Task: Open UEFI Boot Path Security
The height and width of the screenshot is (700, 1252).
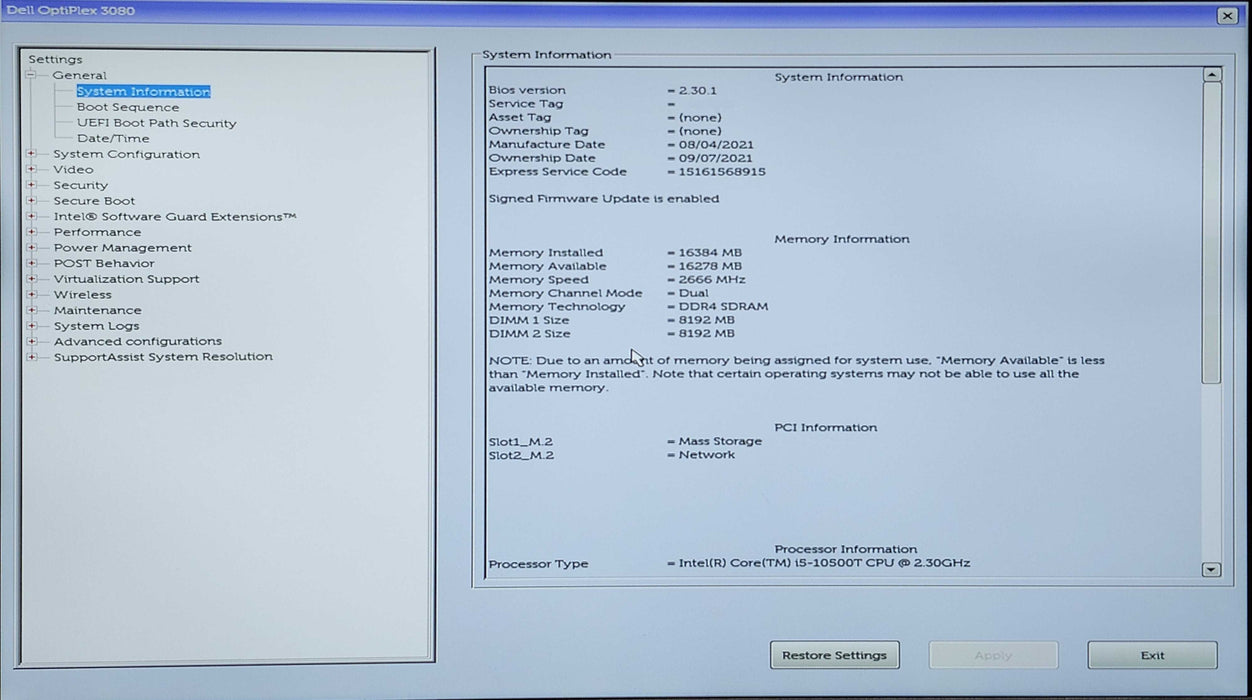Action: point(157,123)
